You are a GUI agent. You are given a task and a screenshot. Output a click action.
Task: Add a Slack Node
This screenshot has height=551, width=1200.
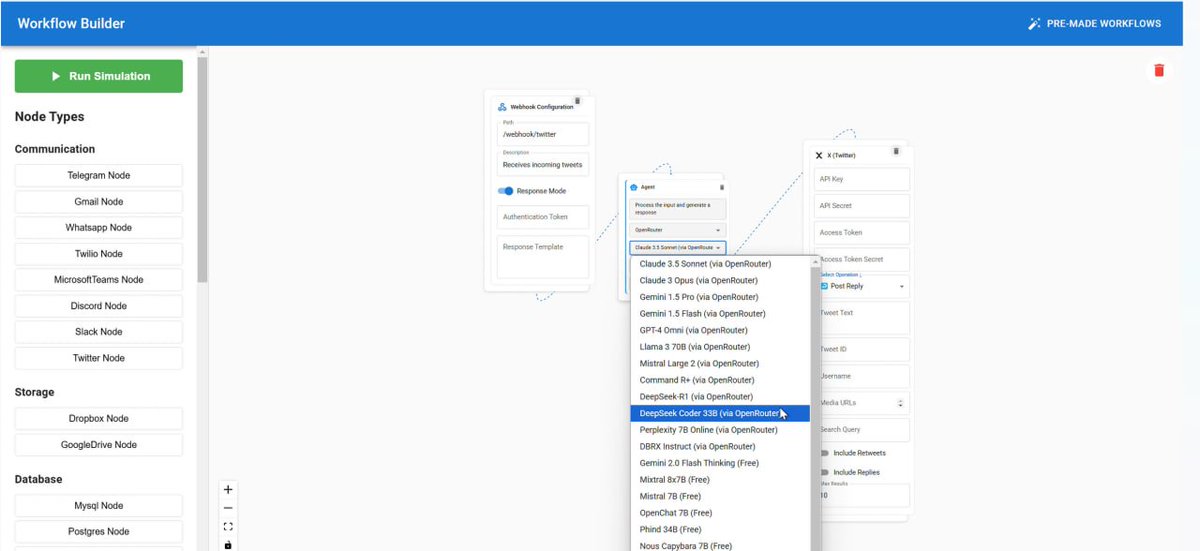[99, 332]
